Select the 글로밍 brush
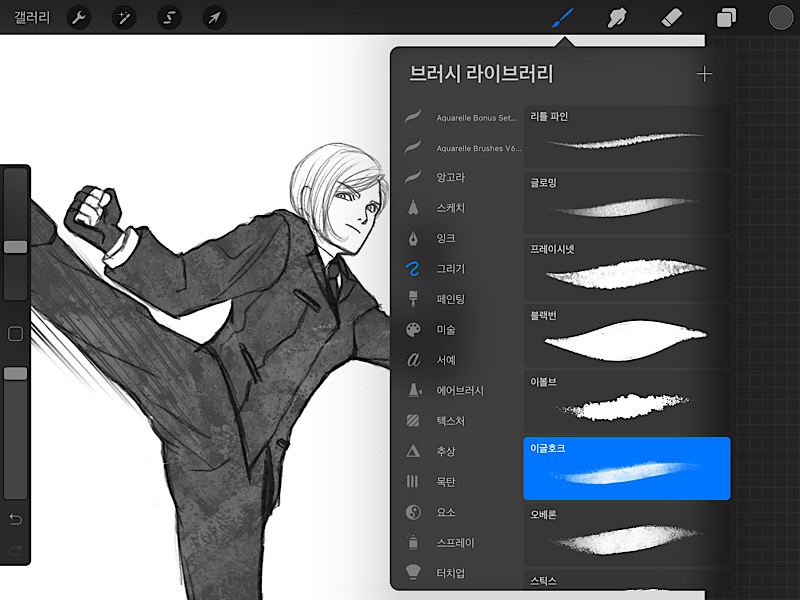 tap(627, 203)
